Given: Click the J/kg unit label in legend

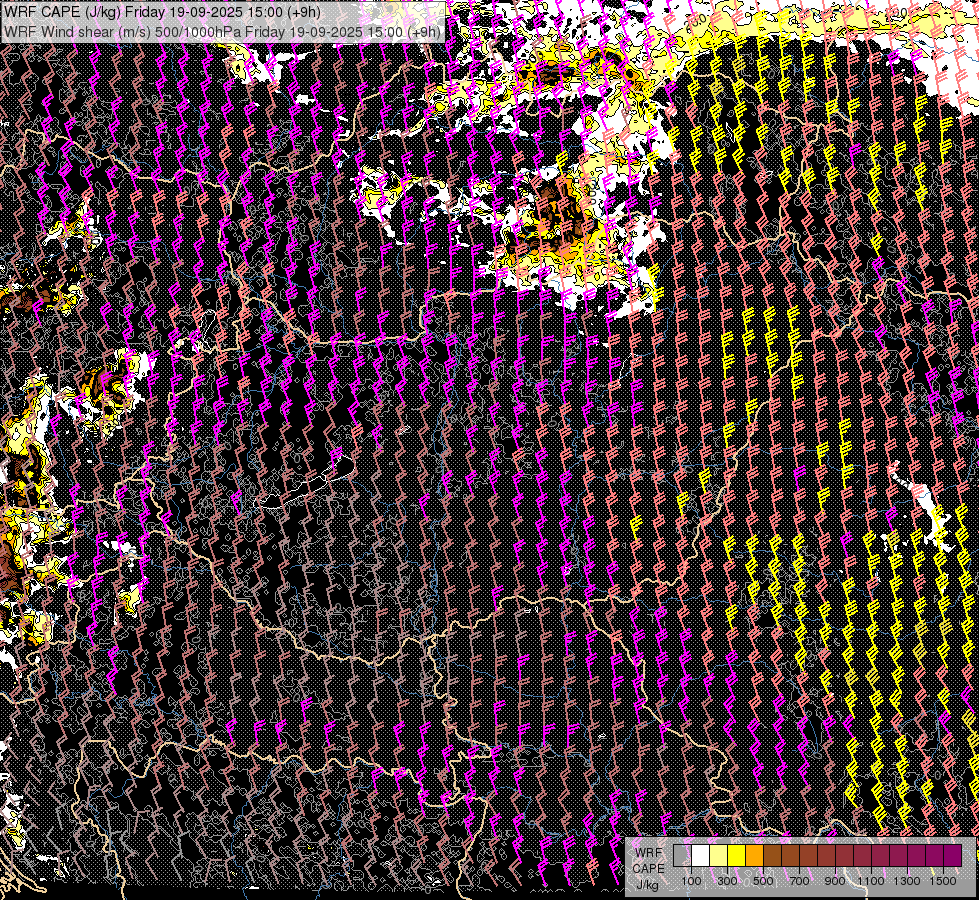Looking at the screenshot, I should (648, 884).
